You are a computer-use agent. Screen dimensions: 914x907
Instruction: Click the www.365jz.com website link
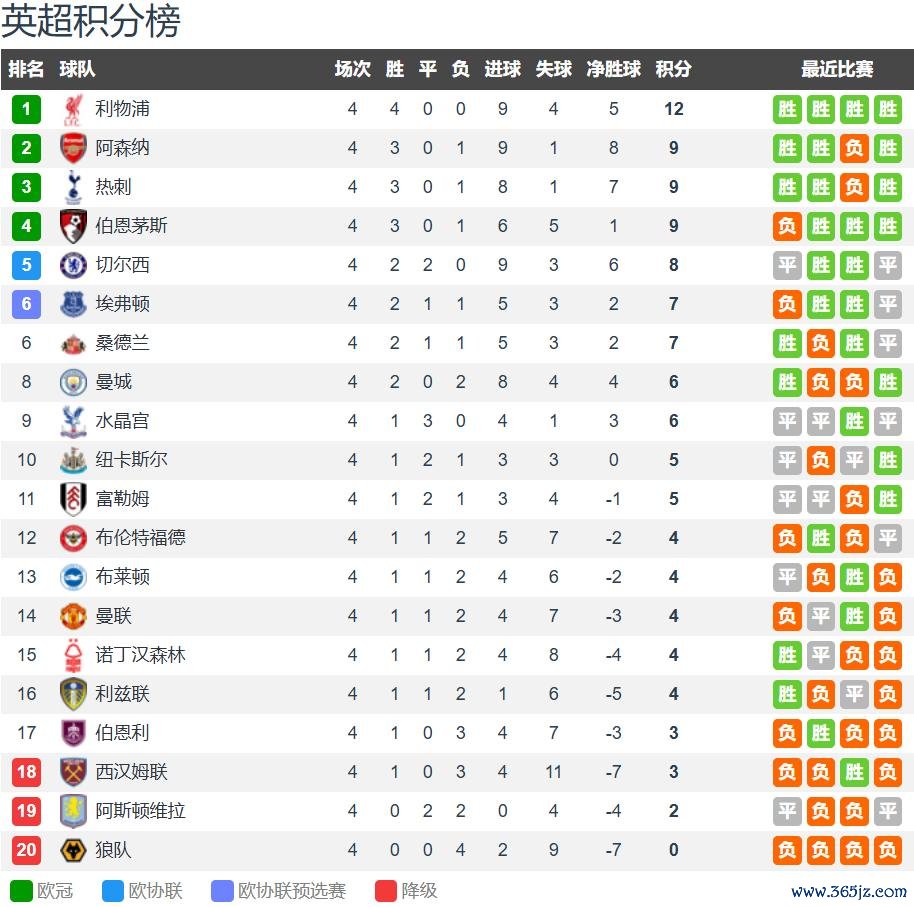(848, 891)
